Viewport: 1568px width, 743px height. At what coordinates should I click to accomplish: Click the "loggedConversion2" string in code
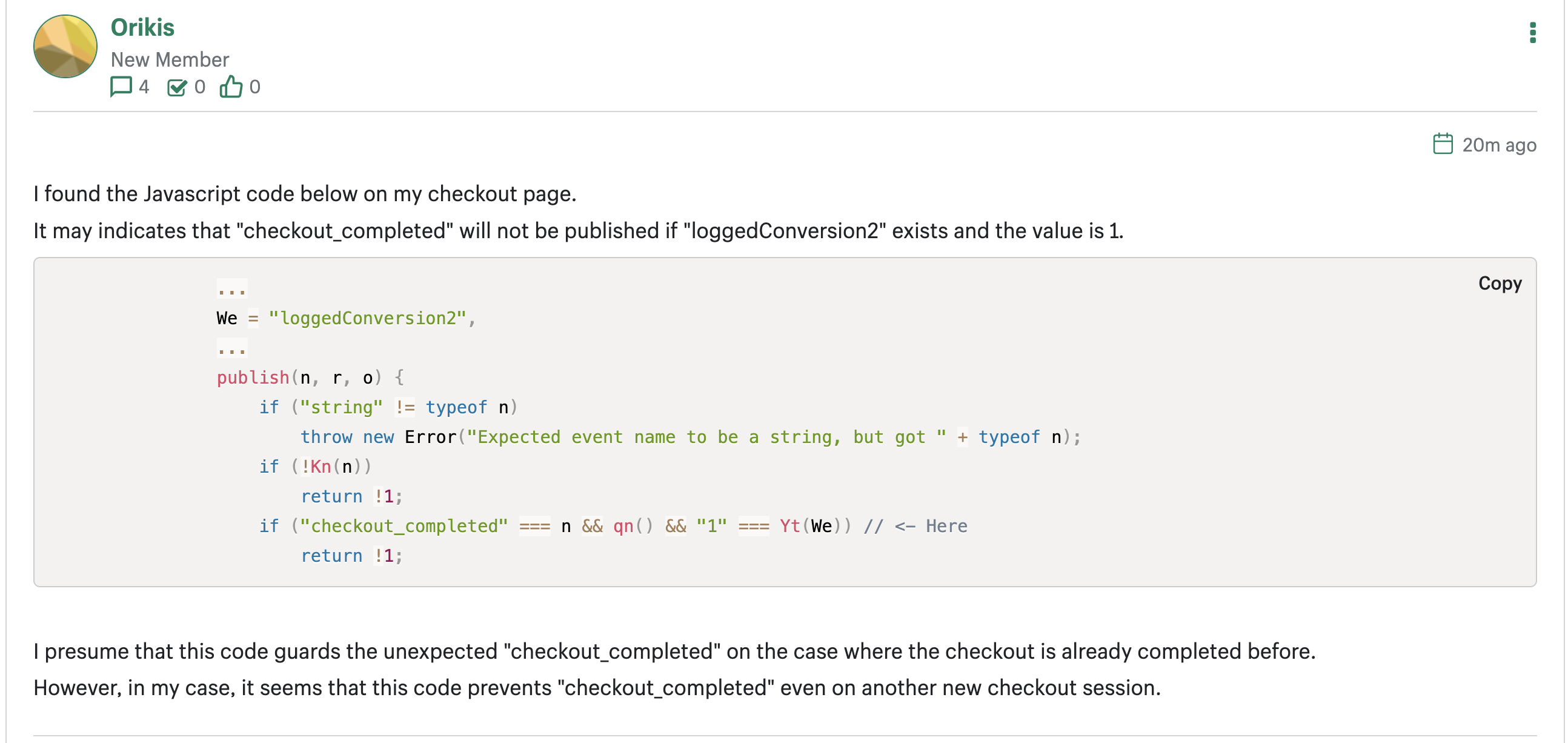[367, 318]
